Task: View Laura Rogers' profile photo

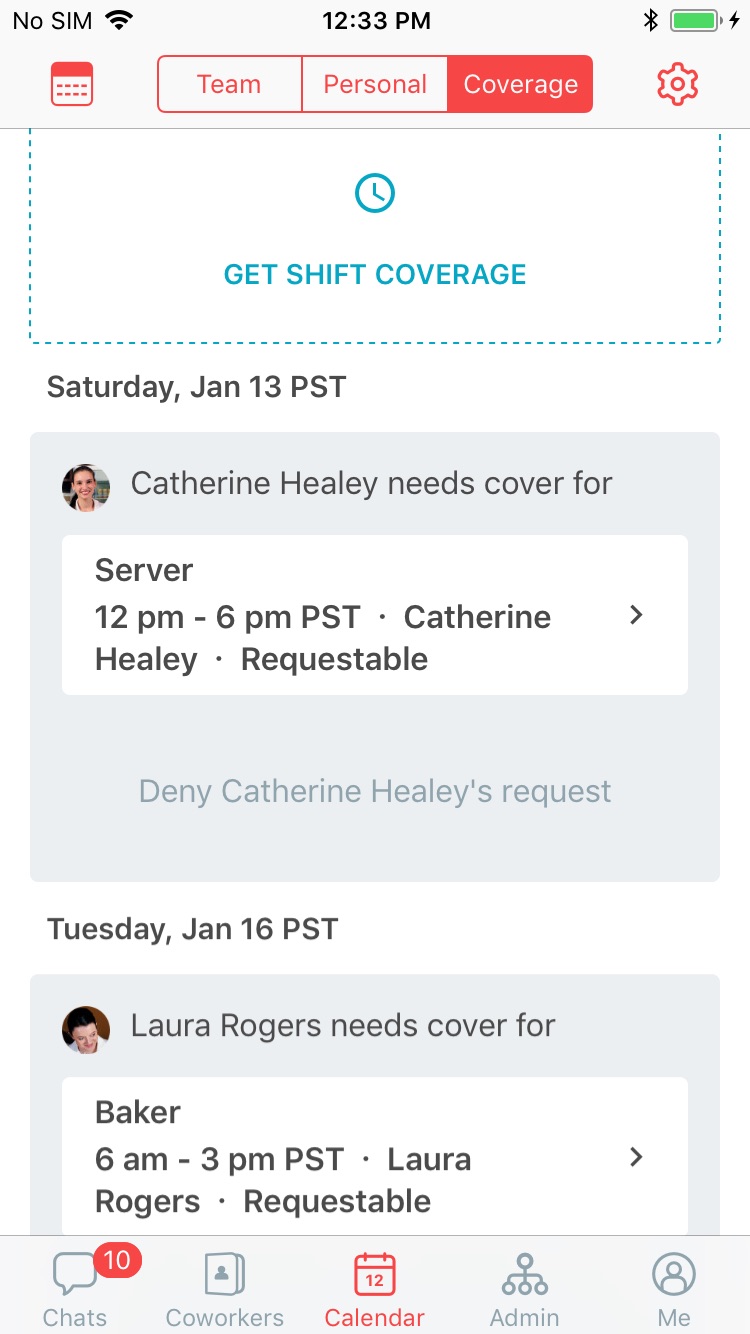Action: coord(86,1029)
